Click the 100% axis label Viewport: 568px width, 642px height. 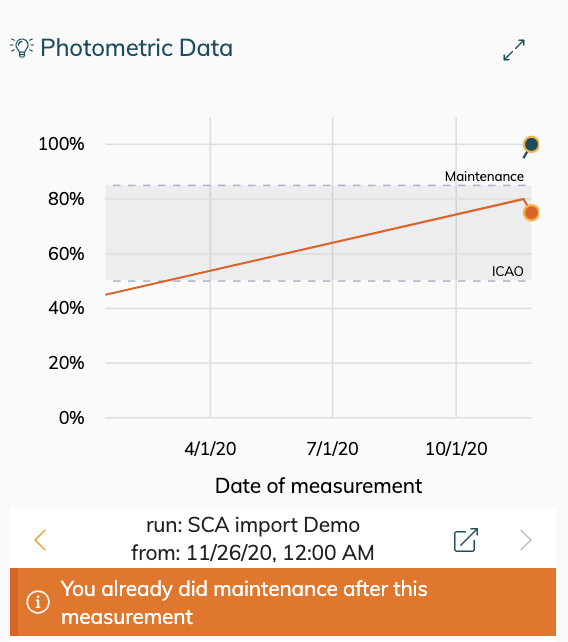pyautogui.click(x=61, y=144)
